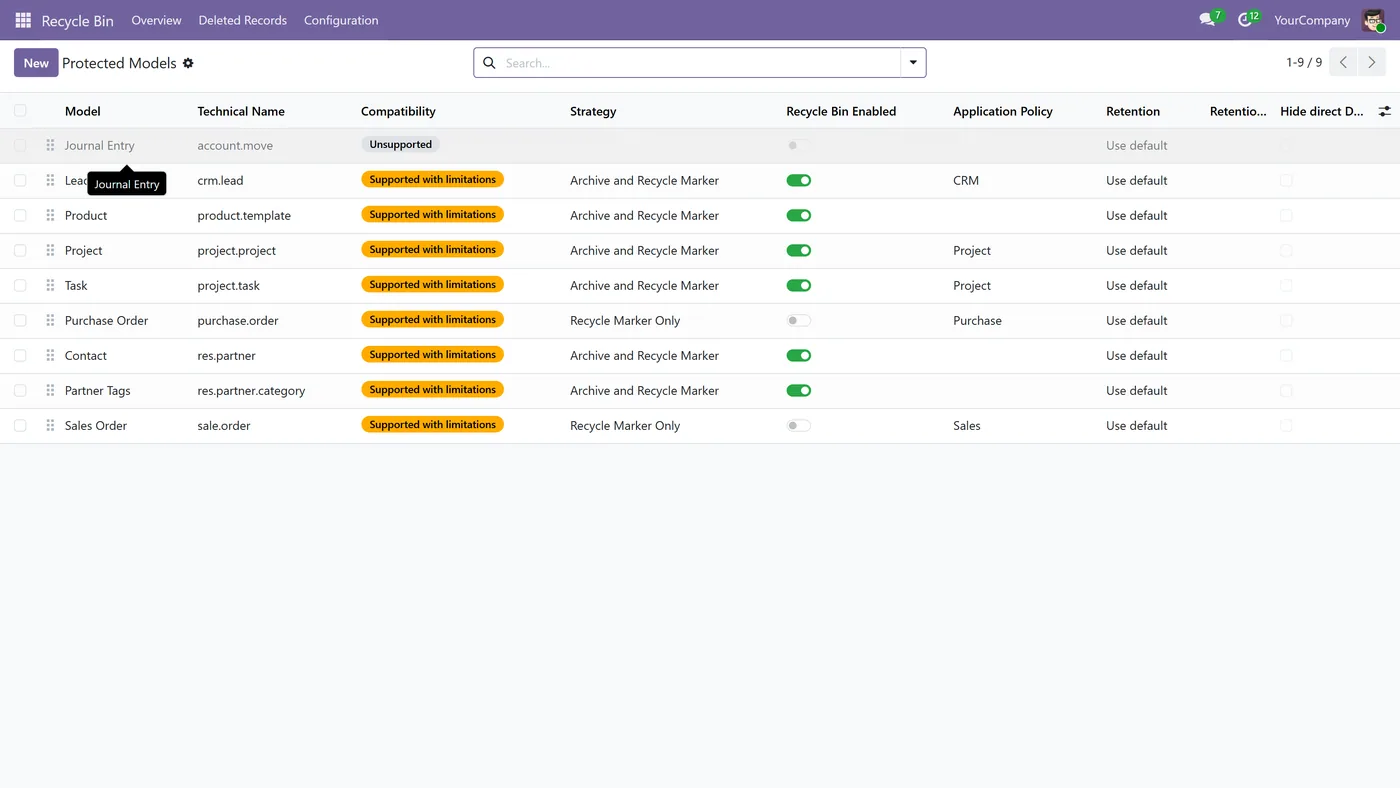Select the Task row checkbox
The height and width of the screenshot is (788, 1400).
pos(20,285)
